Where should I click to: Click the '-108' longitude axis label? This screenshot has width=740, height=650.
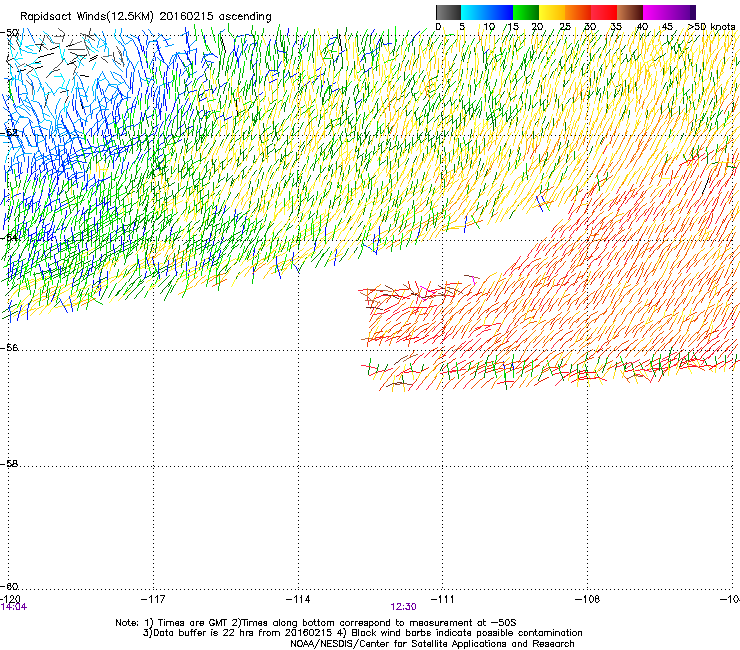click(x=588, y=599)
